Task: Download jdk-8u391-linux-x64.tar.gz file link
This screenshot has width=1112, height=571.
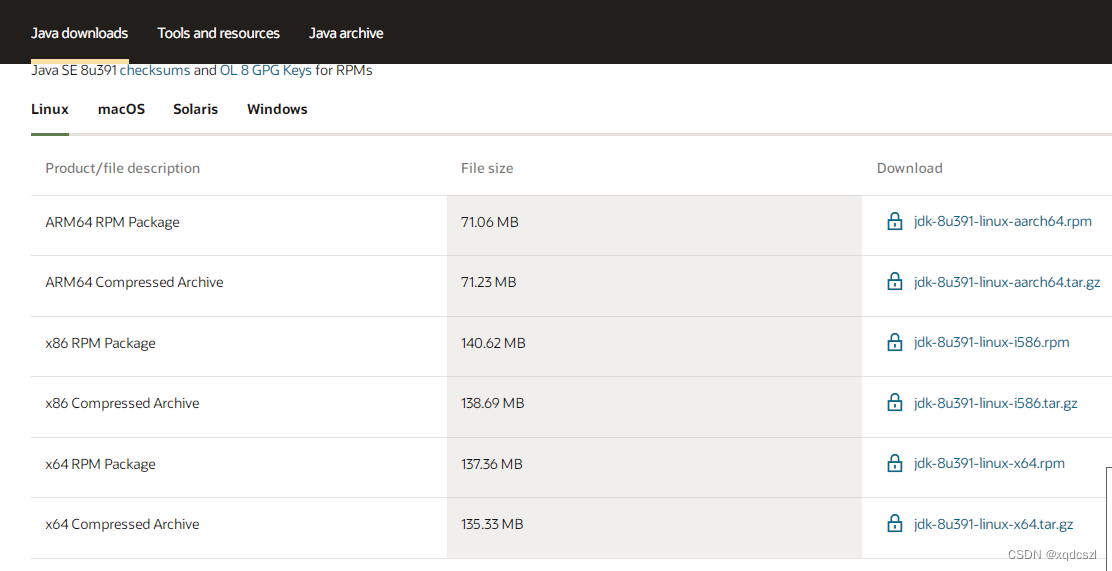Action: (x=993, y=524)
